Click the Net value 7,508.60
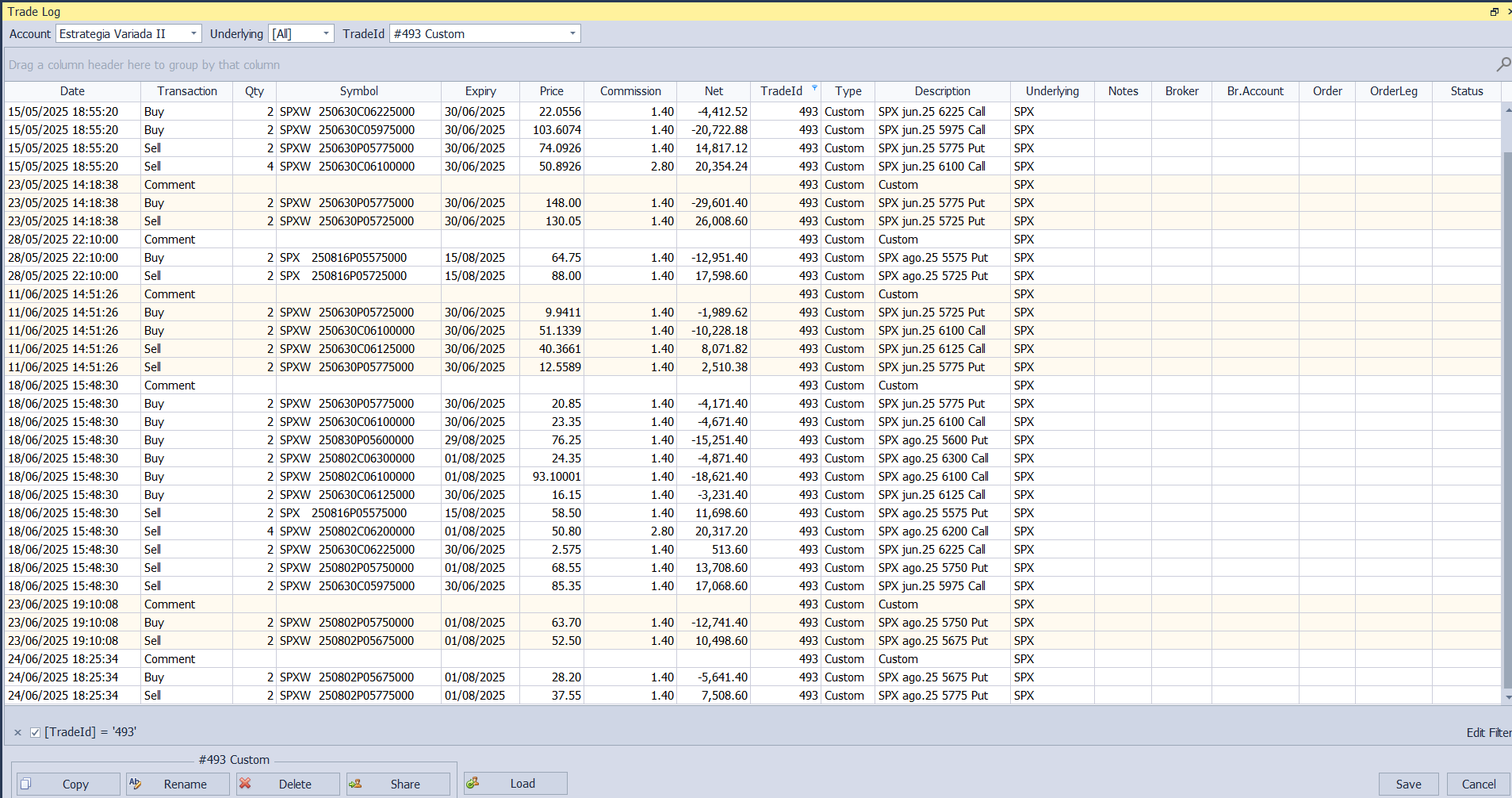1512x798 pixels. 714,696
